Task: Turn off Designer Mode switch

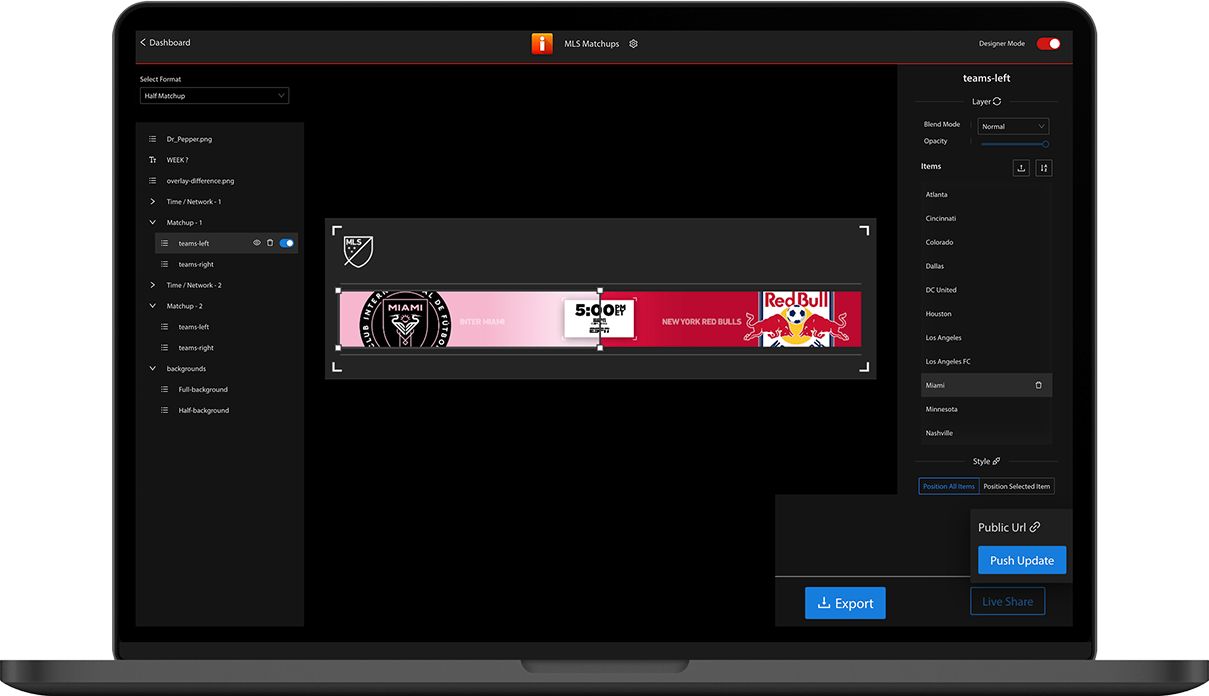Action: click(1048, 44)
